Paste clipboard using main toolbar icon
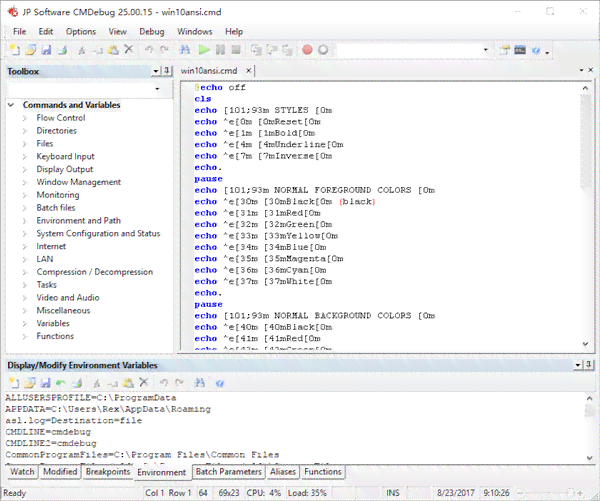 (x=113, y=50)
